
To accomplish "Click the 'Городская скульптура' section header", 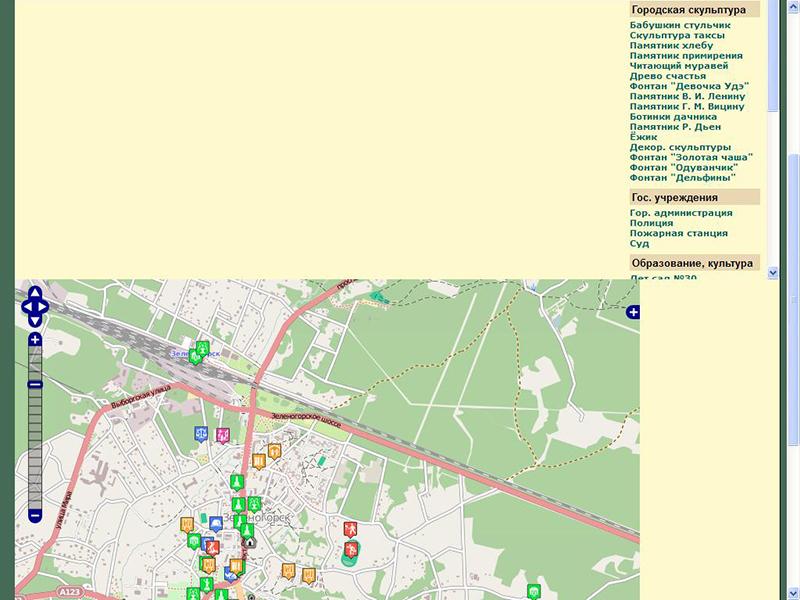I will coord(688,9).
